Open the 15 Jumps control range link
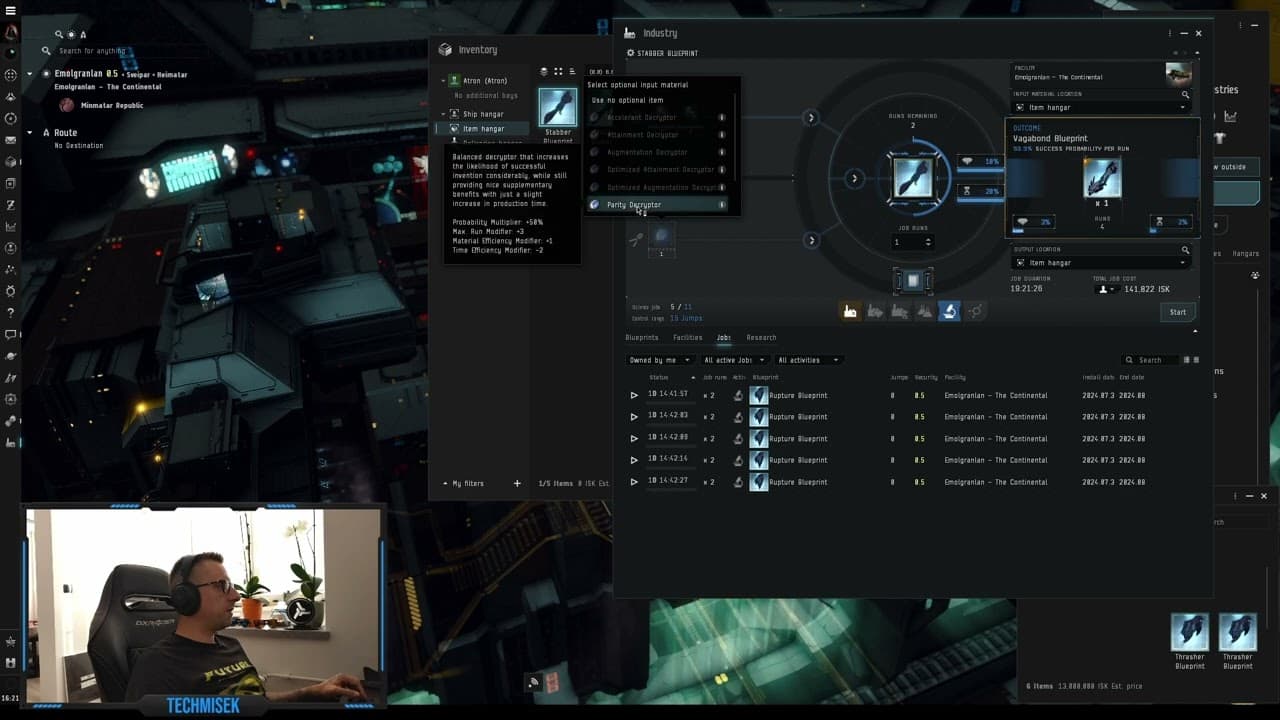Image resolution: width=1280 pixels, height=720 pixels. click(686, 318)
